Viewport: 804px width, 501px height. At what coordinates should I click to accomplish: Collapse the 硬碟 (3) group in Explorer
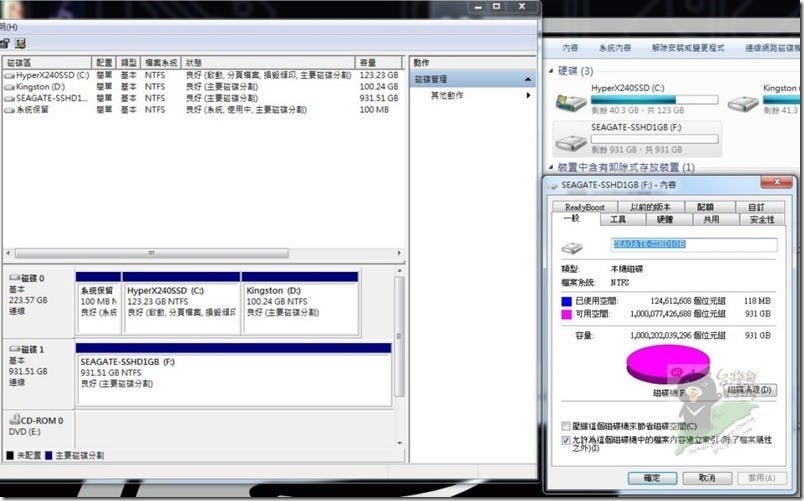[551, 71]
